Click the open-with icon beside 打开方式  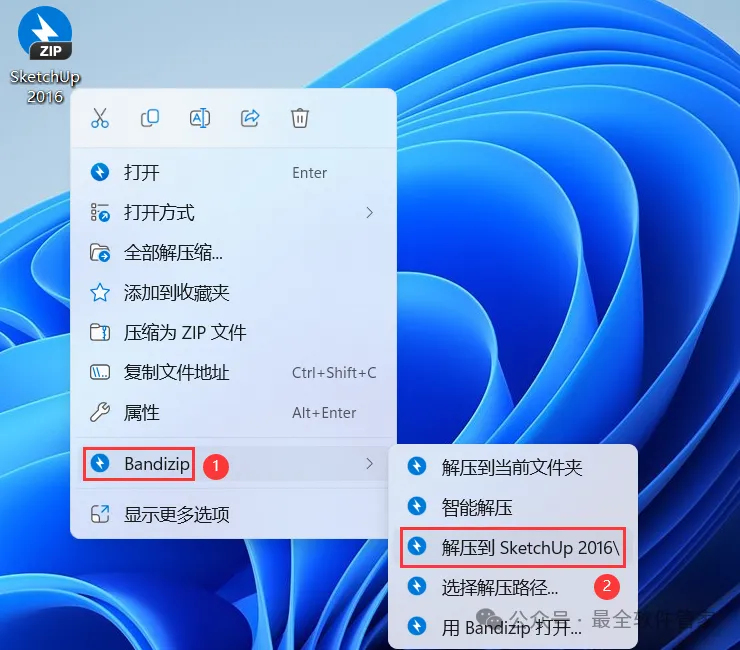100,212
